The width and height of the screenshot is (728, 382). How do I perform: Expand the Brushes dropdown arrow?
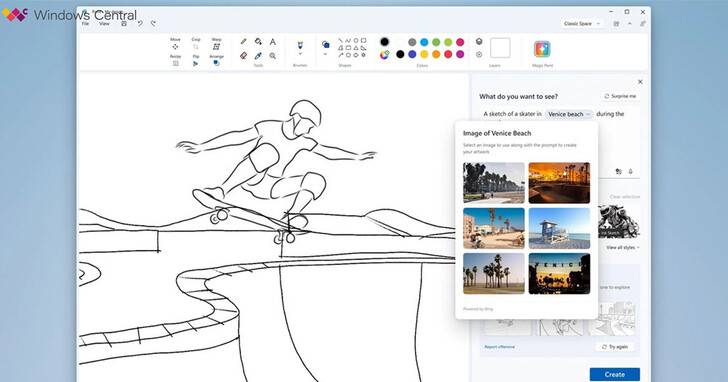click(x=300, y=54)
